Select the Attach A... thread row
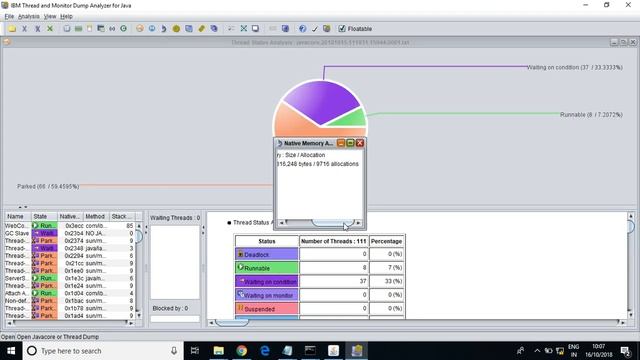 [x=69, y=293]
